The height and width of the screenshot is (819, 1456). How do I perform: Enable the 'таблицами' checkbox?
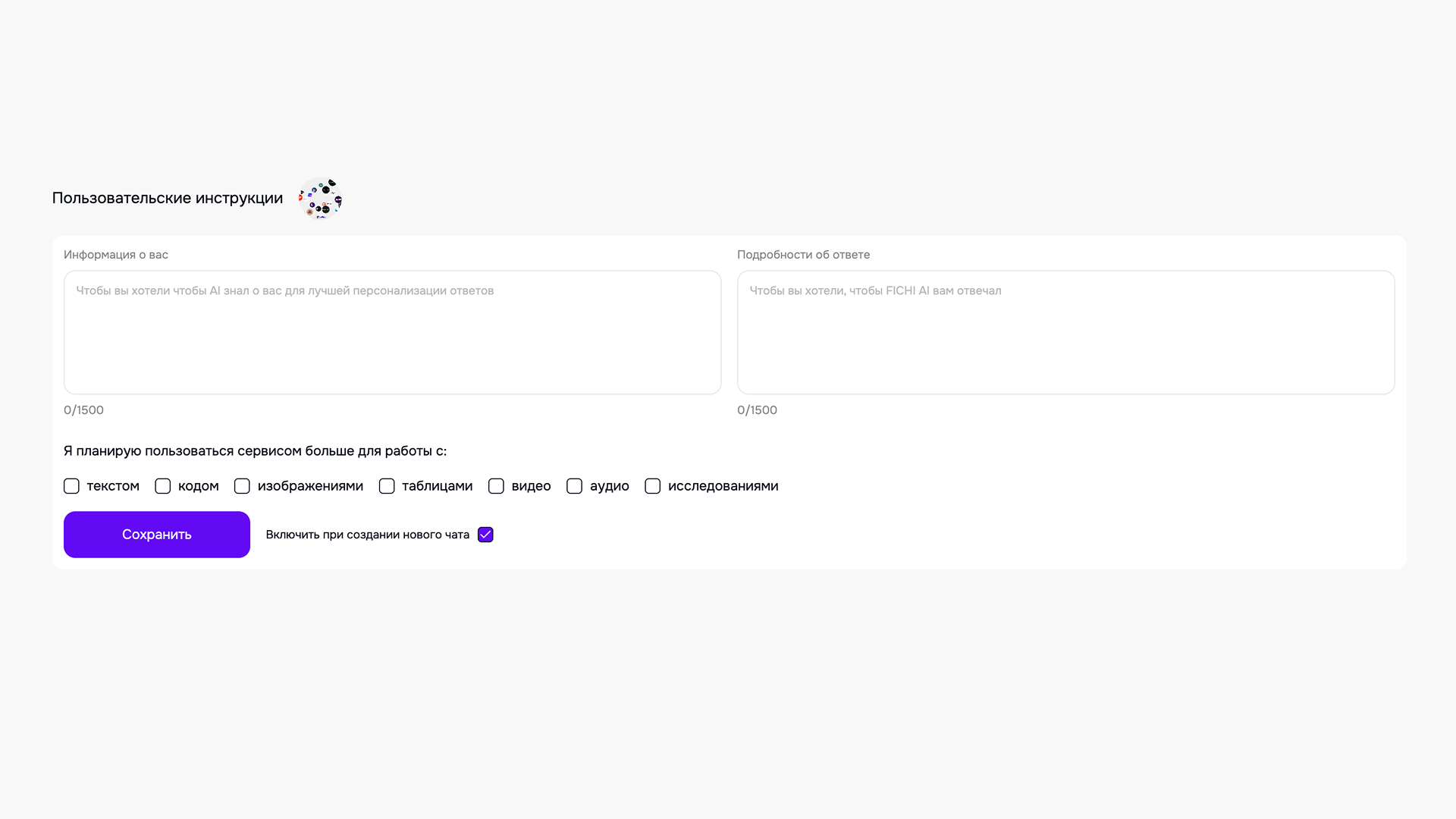(x=387, y=486)
